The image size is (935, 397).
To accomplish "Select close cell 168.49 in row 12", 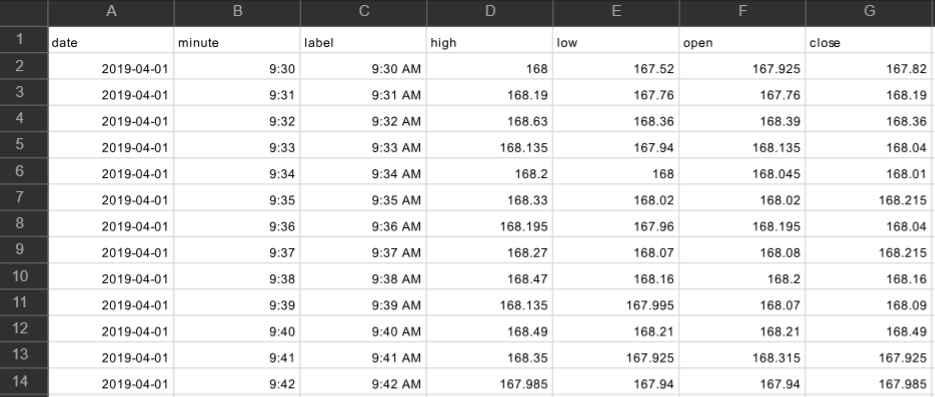I will 869,328.
